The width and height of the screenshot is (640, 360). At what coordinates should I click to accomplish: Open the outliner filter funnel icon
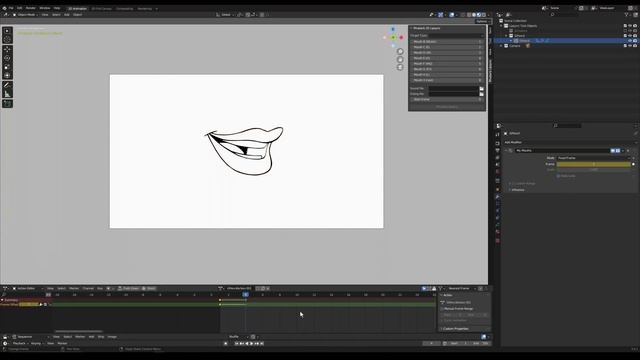pos(627,15)
